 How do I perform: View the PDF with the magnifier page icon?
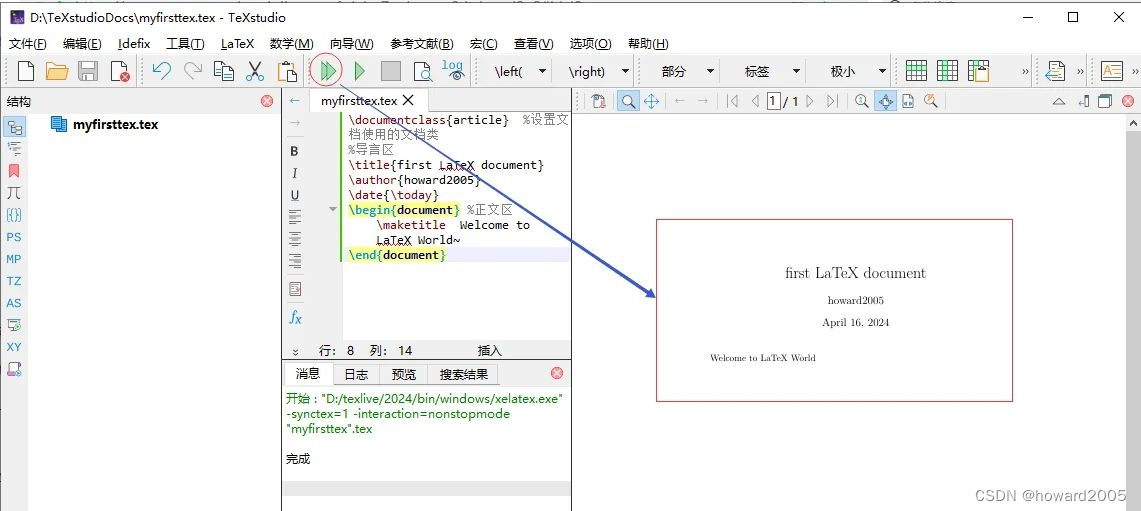point(422,71)
